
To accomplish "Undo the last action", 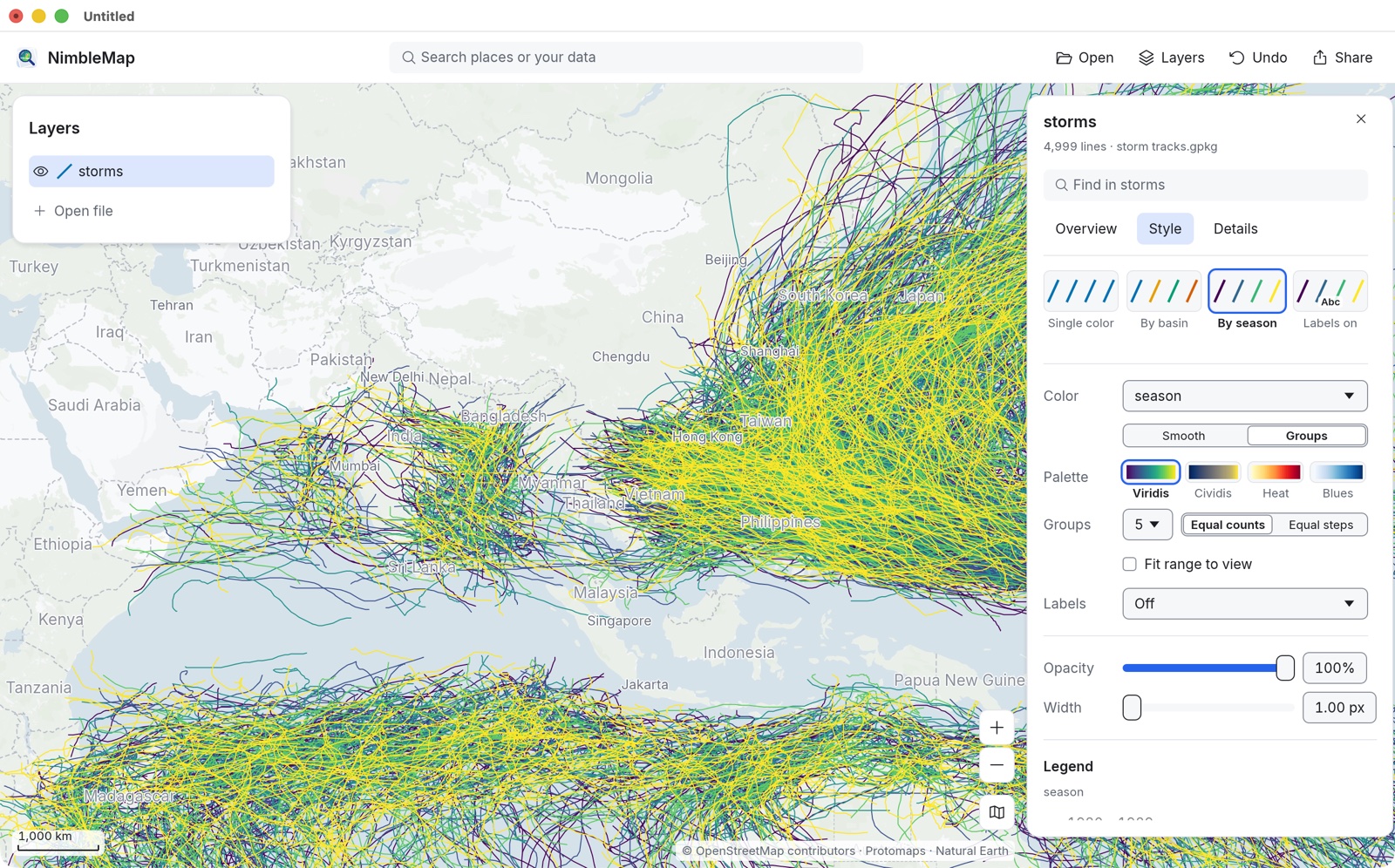I will coord(1257,58).
